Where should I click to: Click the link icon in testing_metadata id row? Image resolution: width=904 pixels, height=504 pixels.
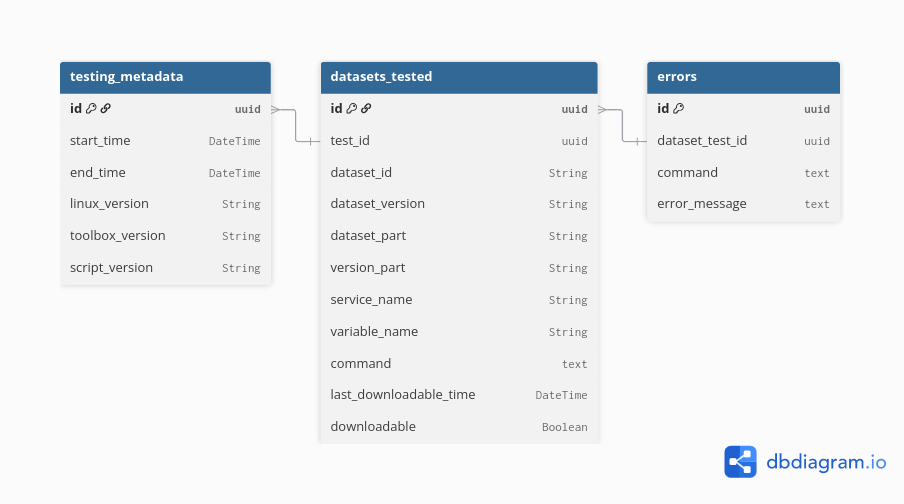point(105,109)
